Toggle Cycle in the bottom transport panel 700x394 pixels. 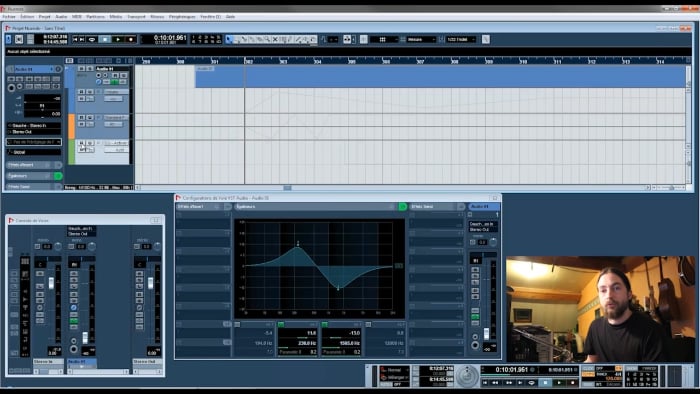click(531, 382)
